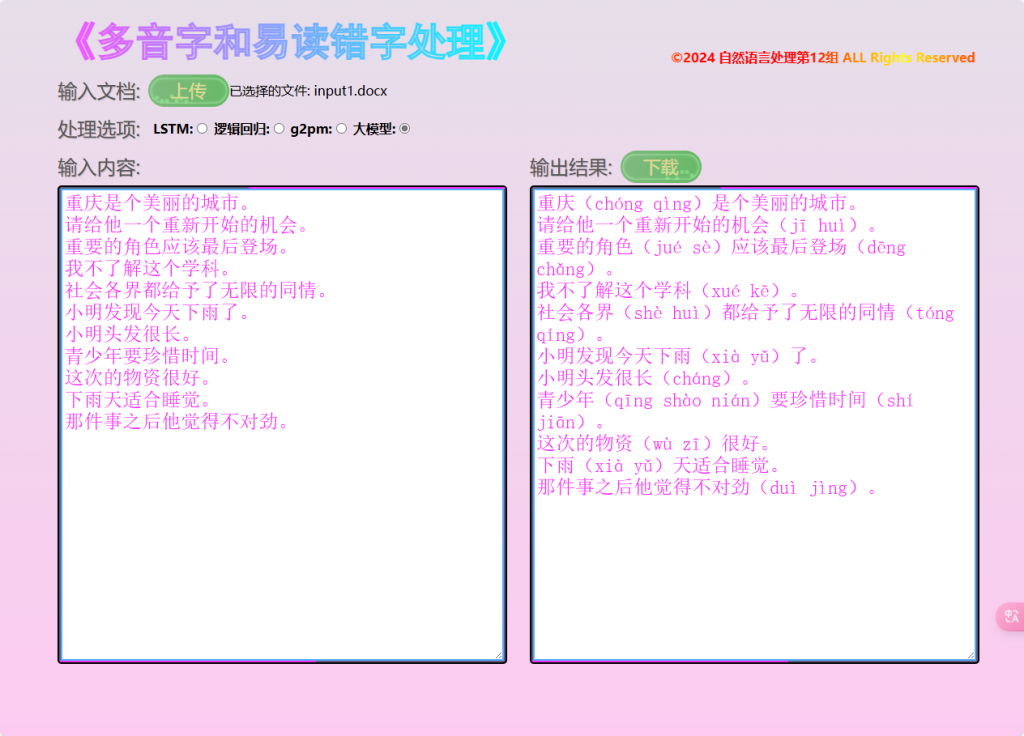Click output line containing duì jìng pinyin

(x=706, y=488)
